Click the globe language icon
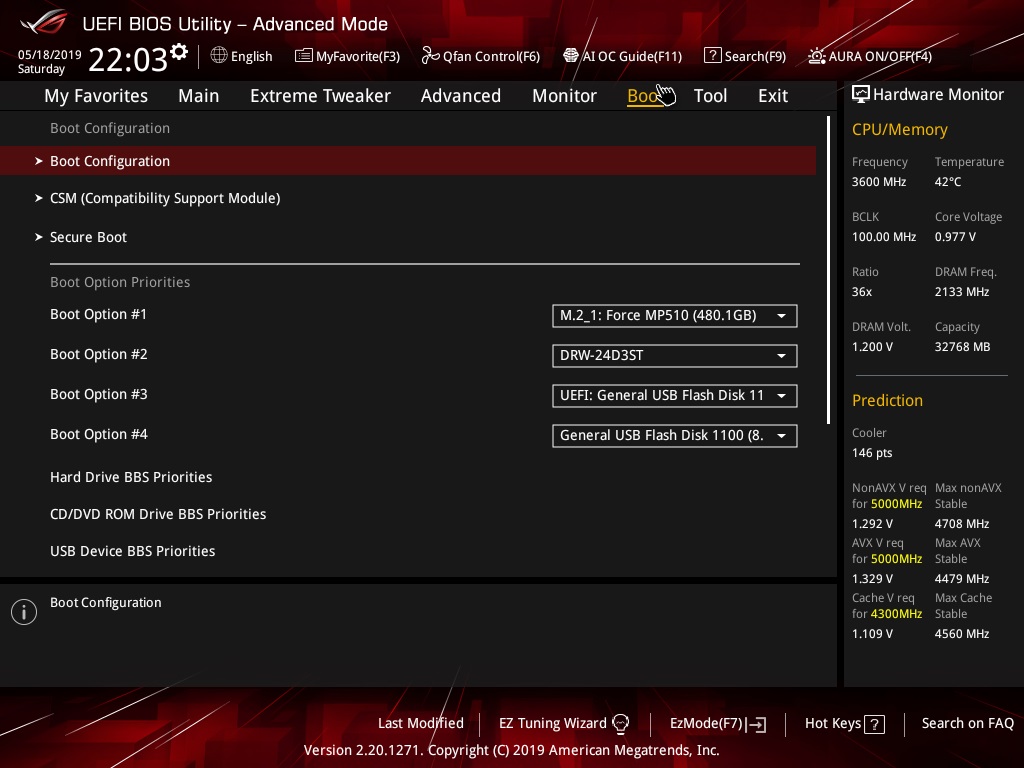Image resolution: width=1024 pixels, height=768 pixels. point(219,56)
